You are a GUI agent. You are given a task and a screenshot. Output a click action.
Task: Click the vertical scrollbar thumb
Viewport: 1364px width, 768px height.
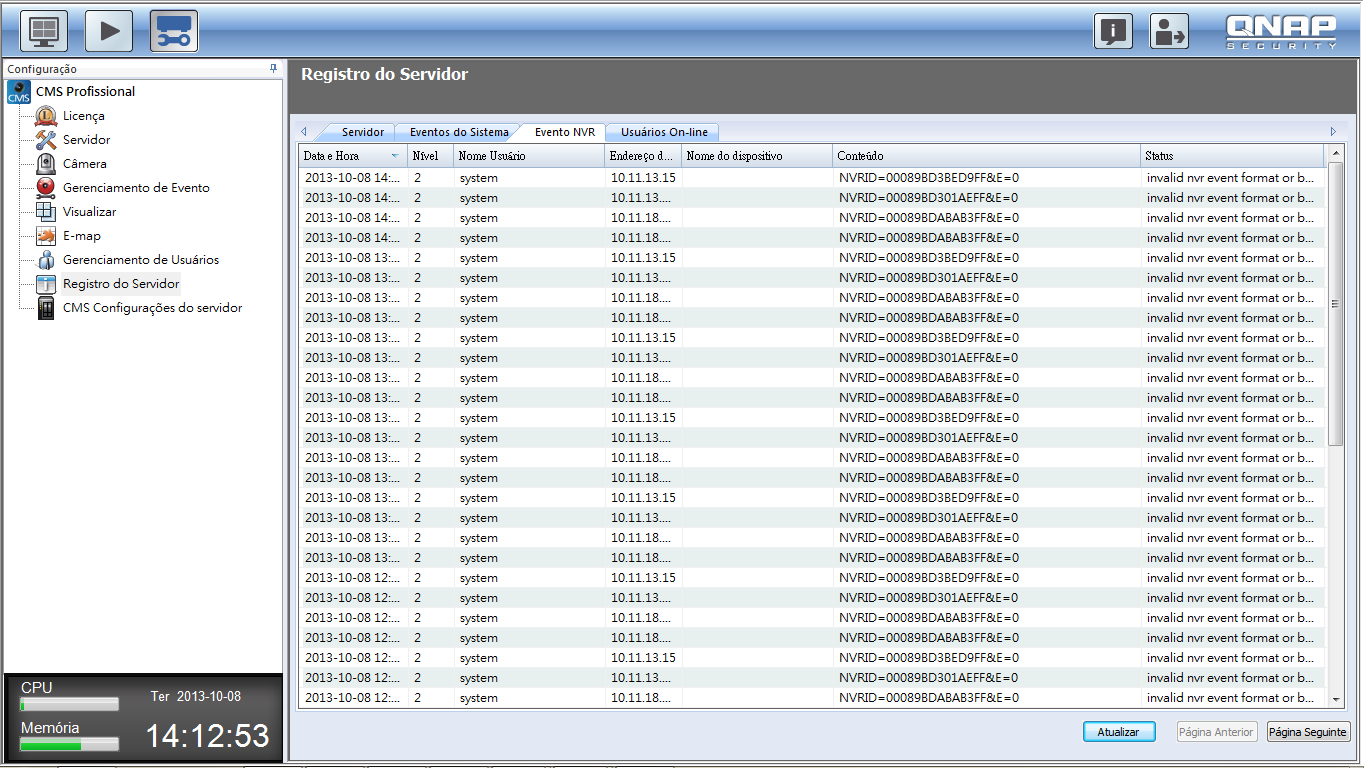tap(1335, 304)
